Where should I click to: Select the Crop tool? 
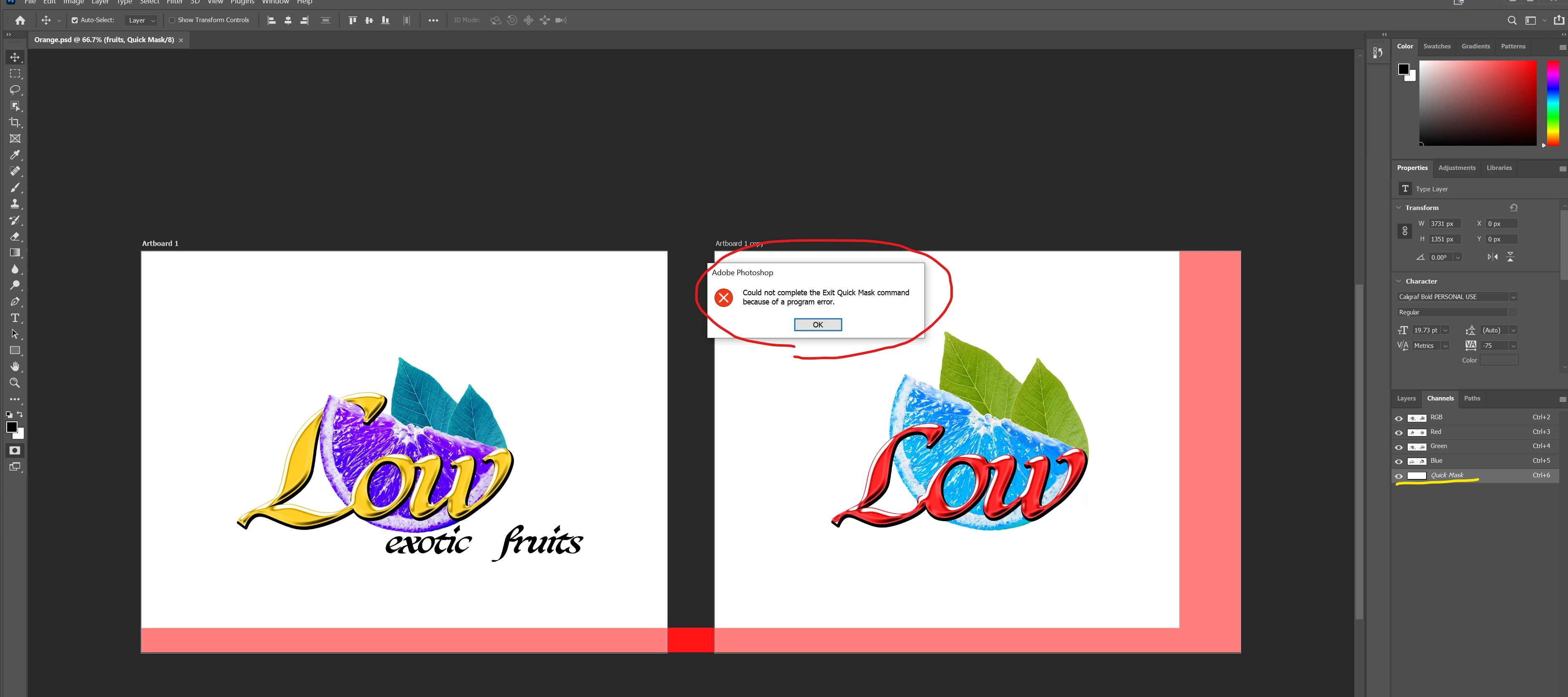(x=15, y=122)
